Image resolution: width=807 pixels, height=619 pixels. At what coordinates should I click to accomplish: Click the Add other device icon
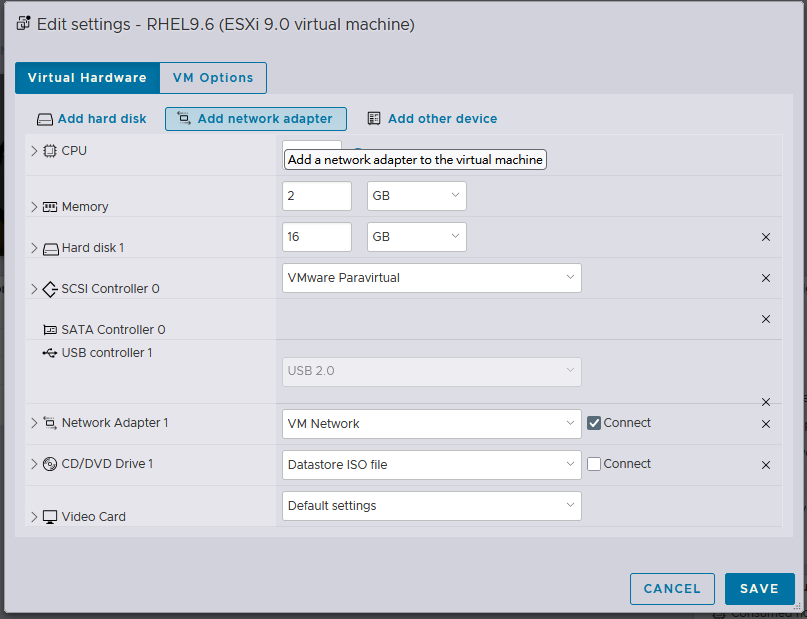pos(374,119)
